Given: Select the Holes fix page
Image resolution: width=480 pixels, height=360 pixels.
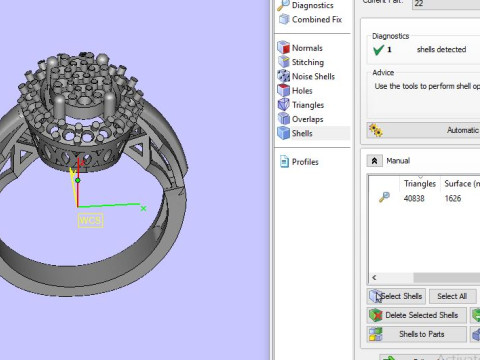Looking at the screenshot, I should 295,91.
